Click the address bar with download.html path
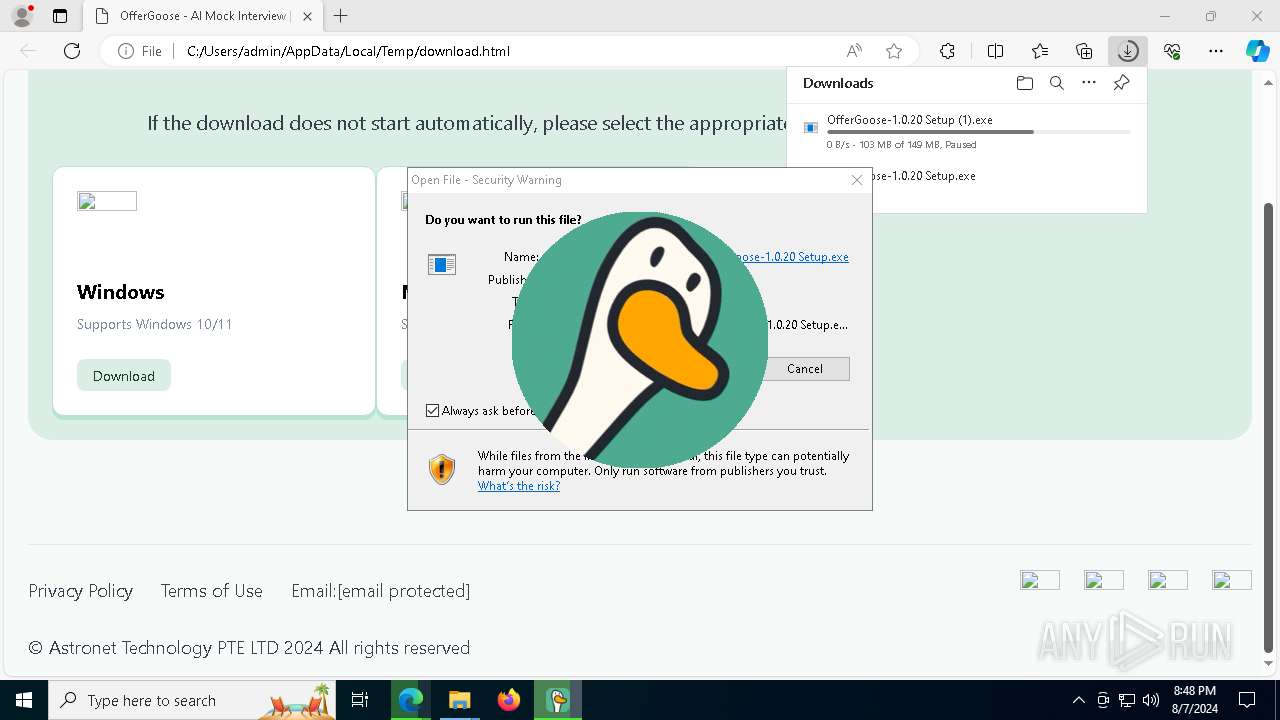The image size is (1280, 720). tap(348, 51)
